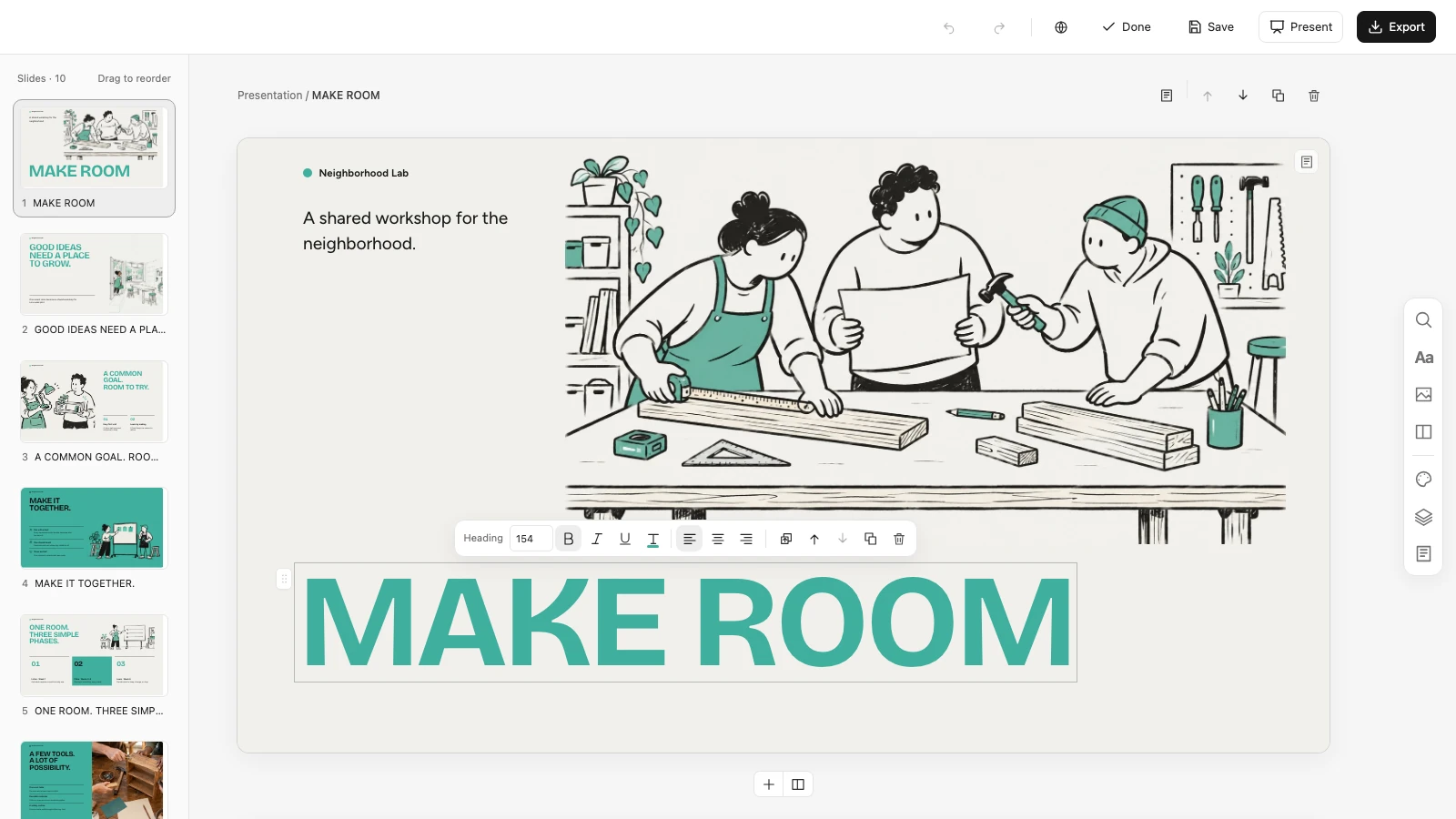The height and width of the screenshot is (819, 1456).
Task: Toggle underline formatting
Action: [625, 539]
